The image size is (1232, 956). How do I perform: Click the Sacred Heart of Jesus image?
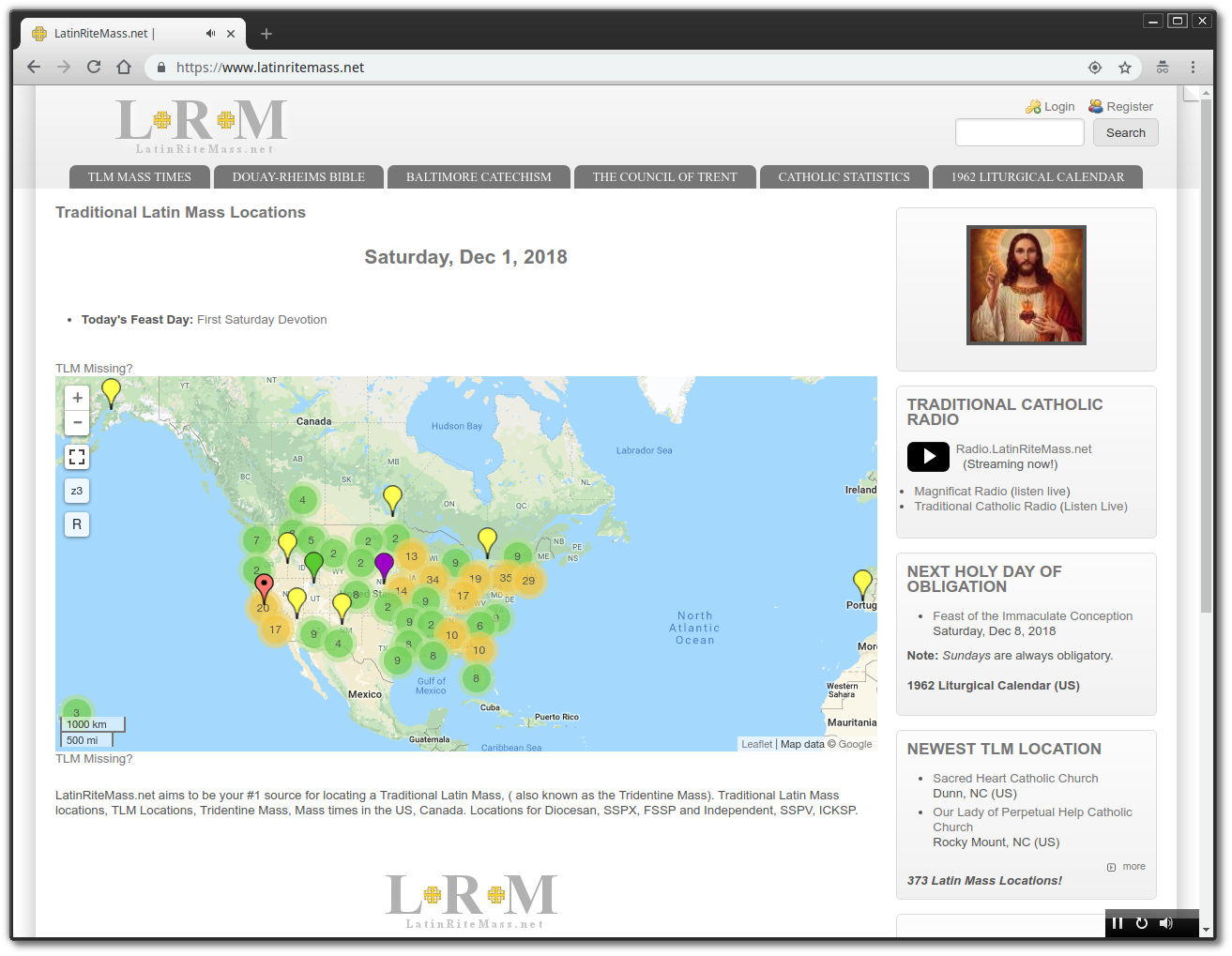pos(1027,285)
